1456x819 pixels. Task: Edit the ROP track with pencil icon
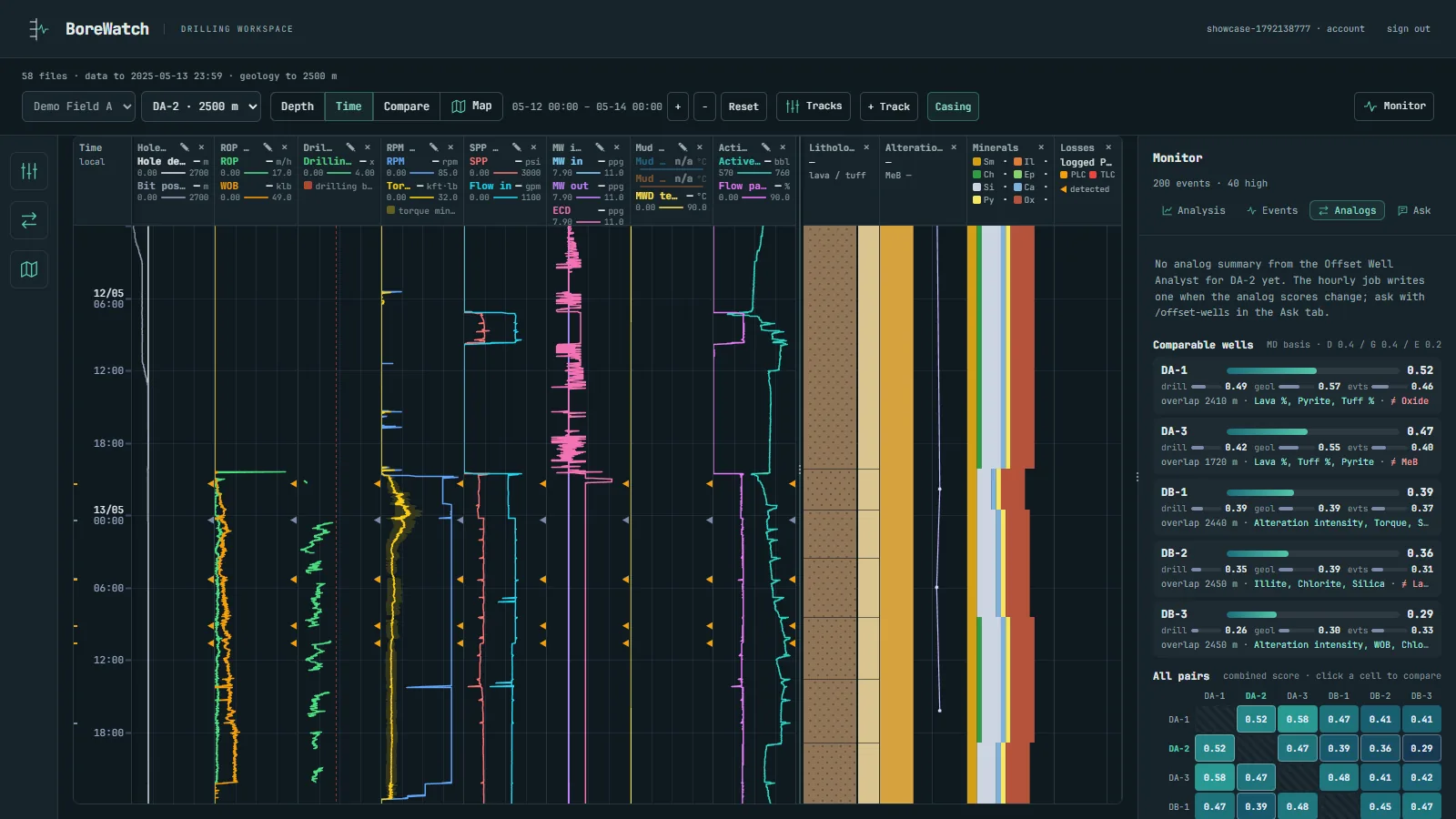point(268,147)
